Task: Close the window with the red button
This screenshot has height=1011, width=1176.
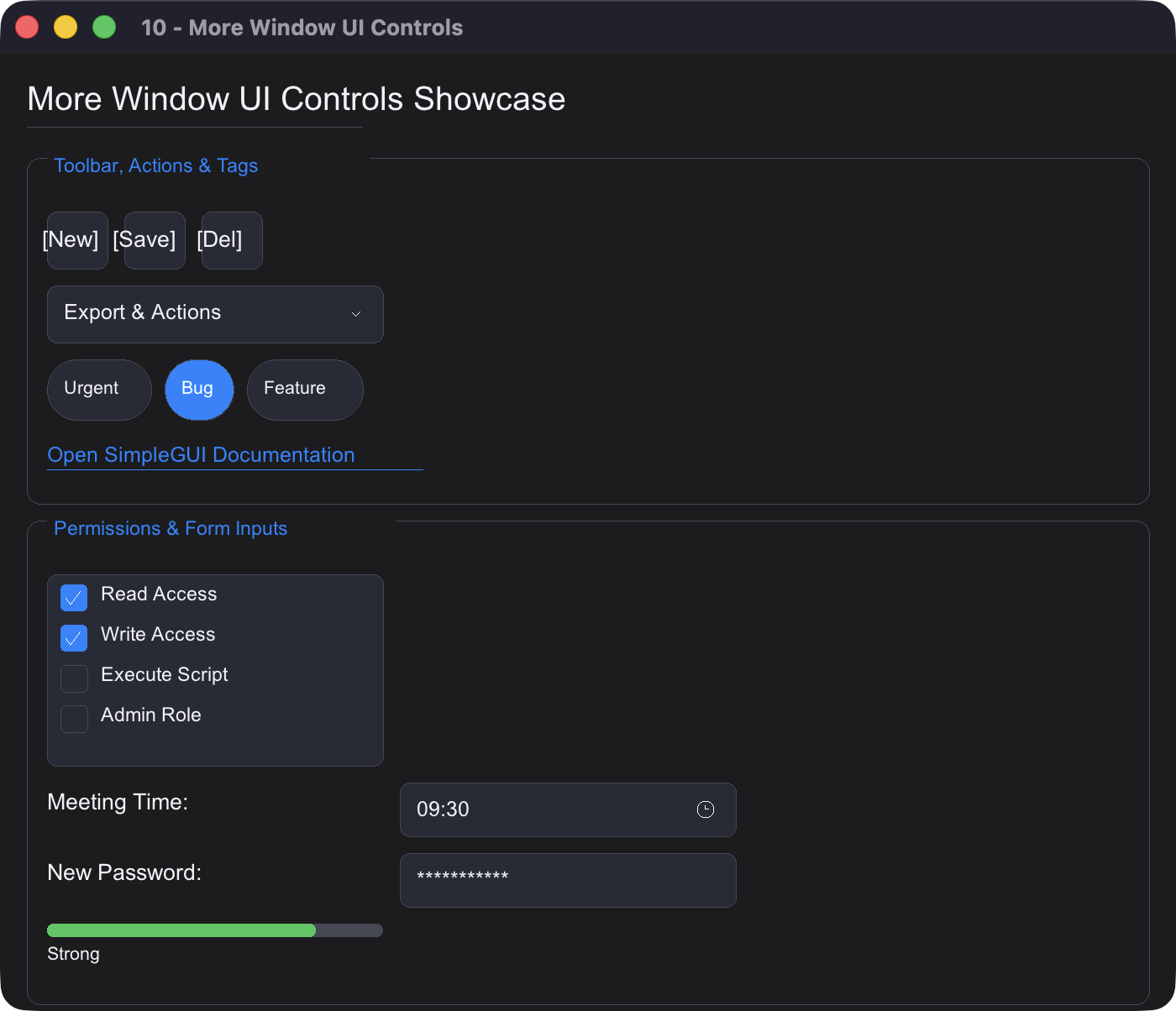Action: (x=27, y=27)
